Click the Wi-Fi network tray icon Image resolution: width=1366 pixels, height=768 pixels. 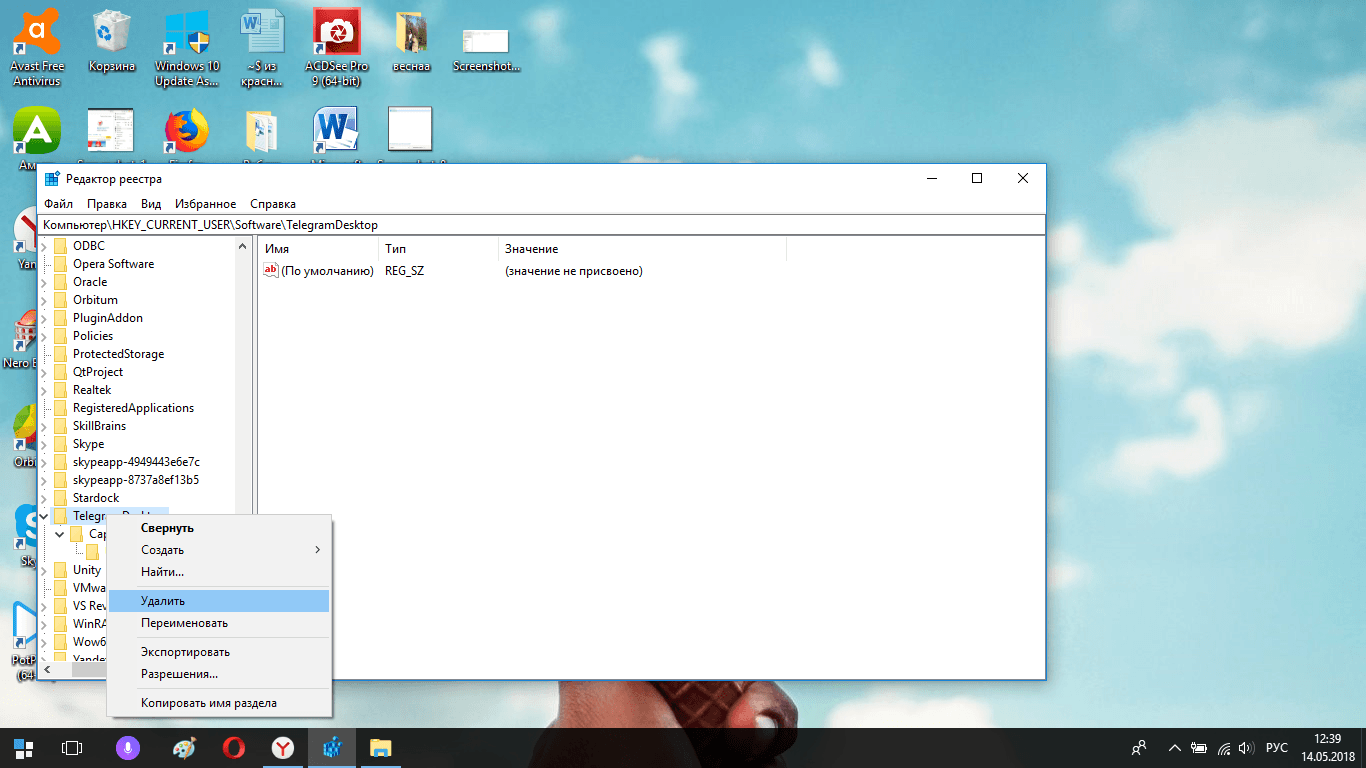click(x=1223, y=747)
